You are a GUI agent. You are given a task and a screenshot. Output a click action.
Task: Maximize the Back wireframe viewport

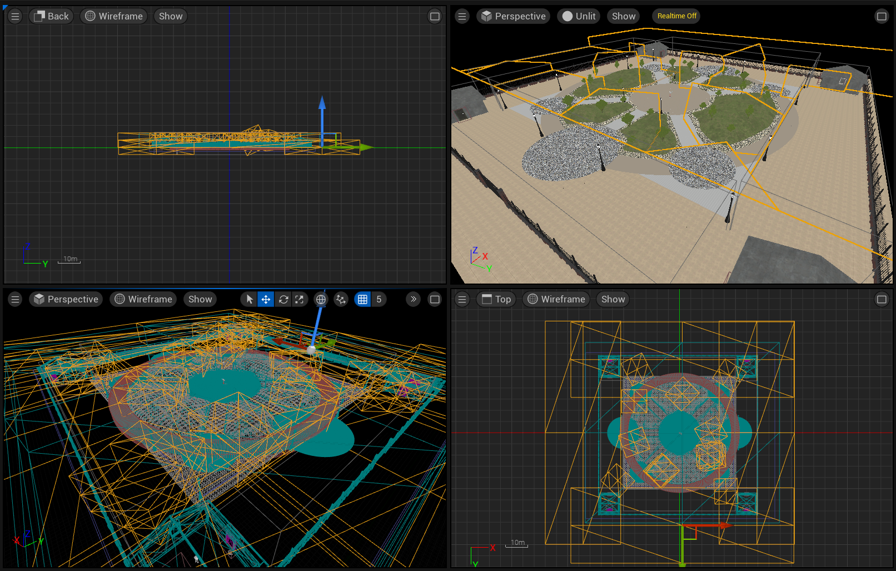click(x=435, y=16)
